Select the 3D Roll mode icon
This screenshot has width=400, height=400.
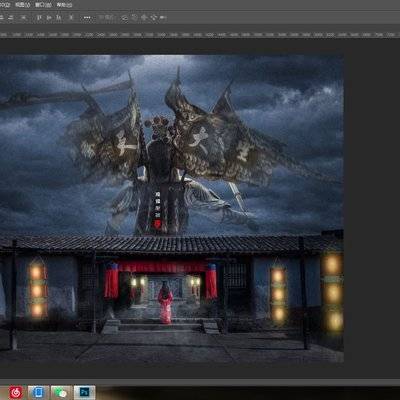pyautogui.click(x=134, y=18)
